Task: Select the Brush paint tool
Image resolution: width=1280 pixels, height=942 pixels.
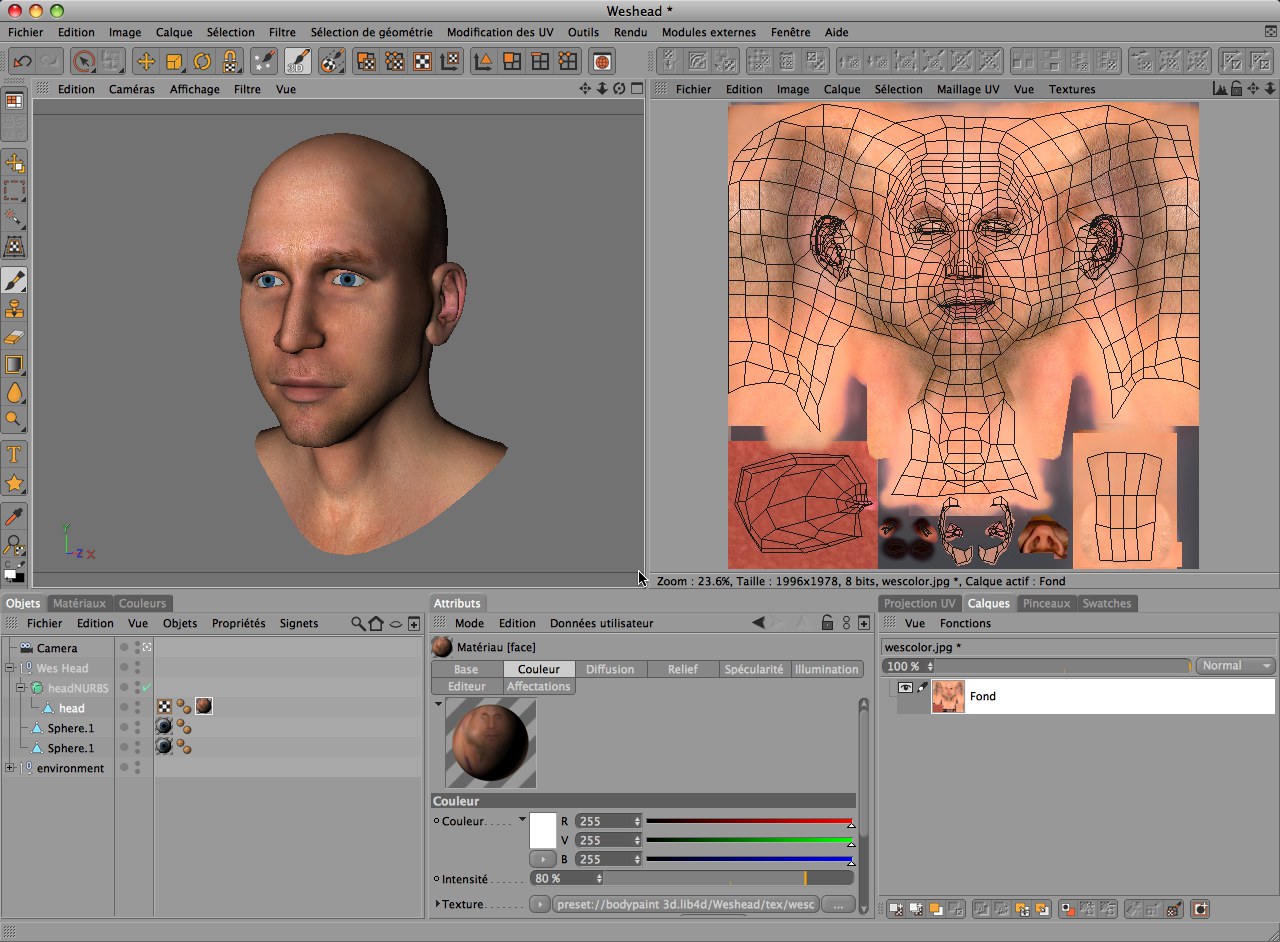Action: tap(14, 281)
